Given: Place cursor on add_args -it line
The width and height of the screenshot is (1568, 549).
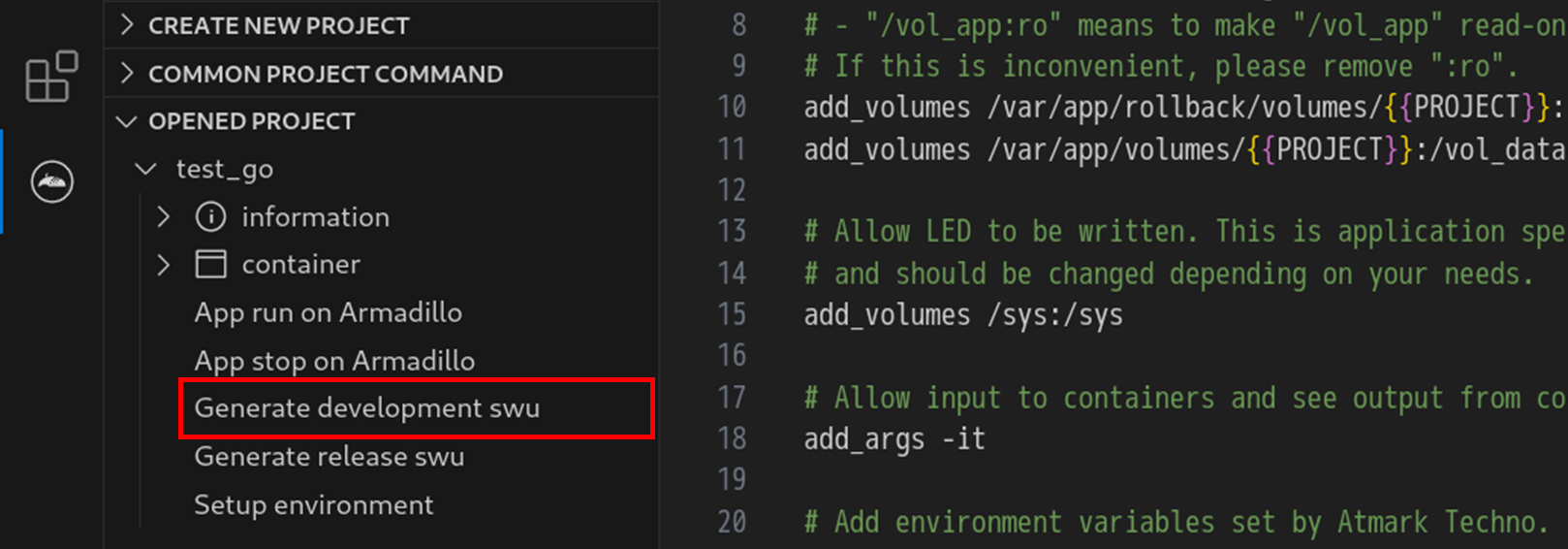Looking at the screenshot, I should [x=894, y=439].
